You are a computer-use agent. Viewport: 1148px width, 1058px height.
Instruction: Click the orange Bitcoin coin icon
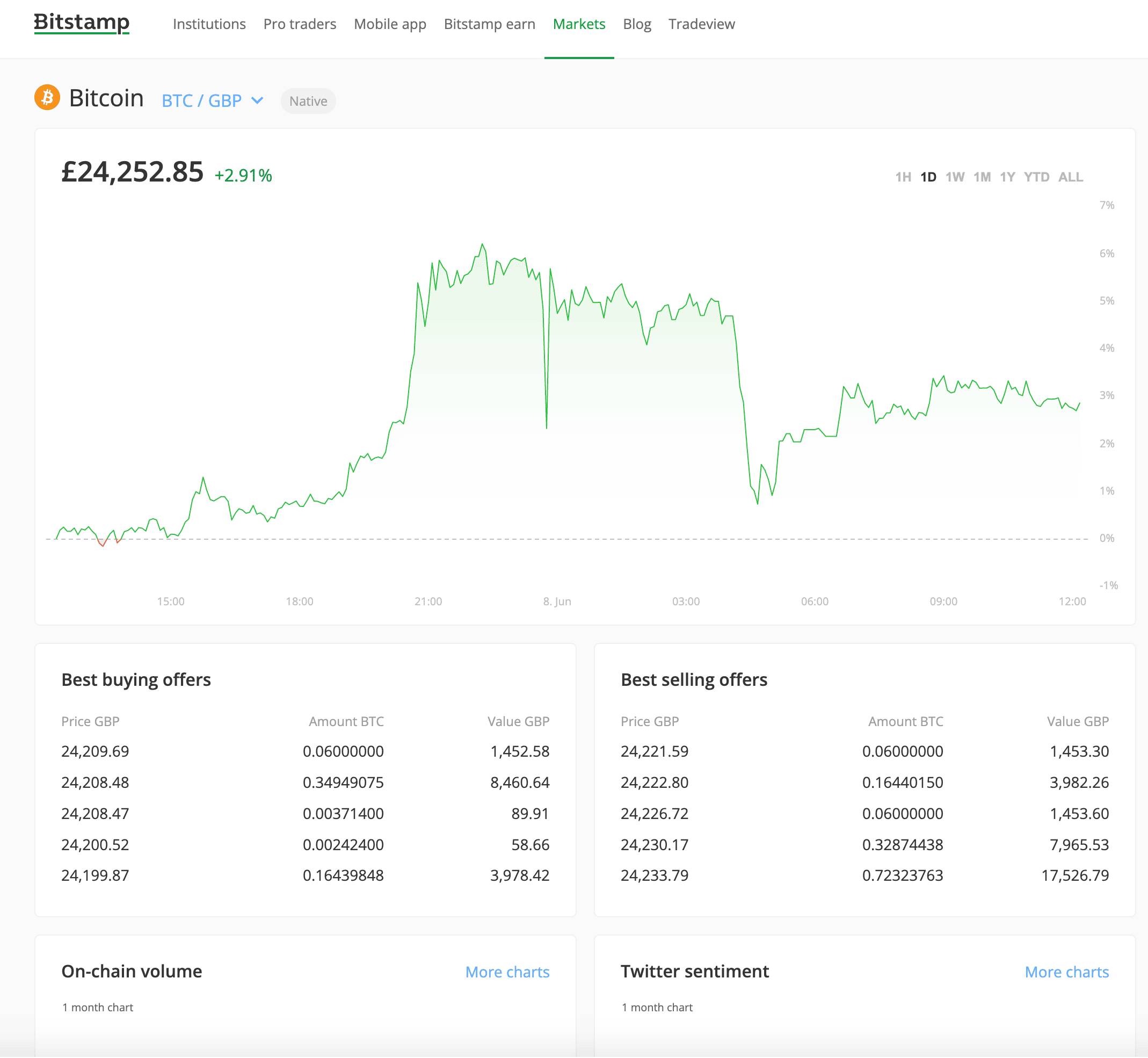click(x=47, y=97)
